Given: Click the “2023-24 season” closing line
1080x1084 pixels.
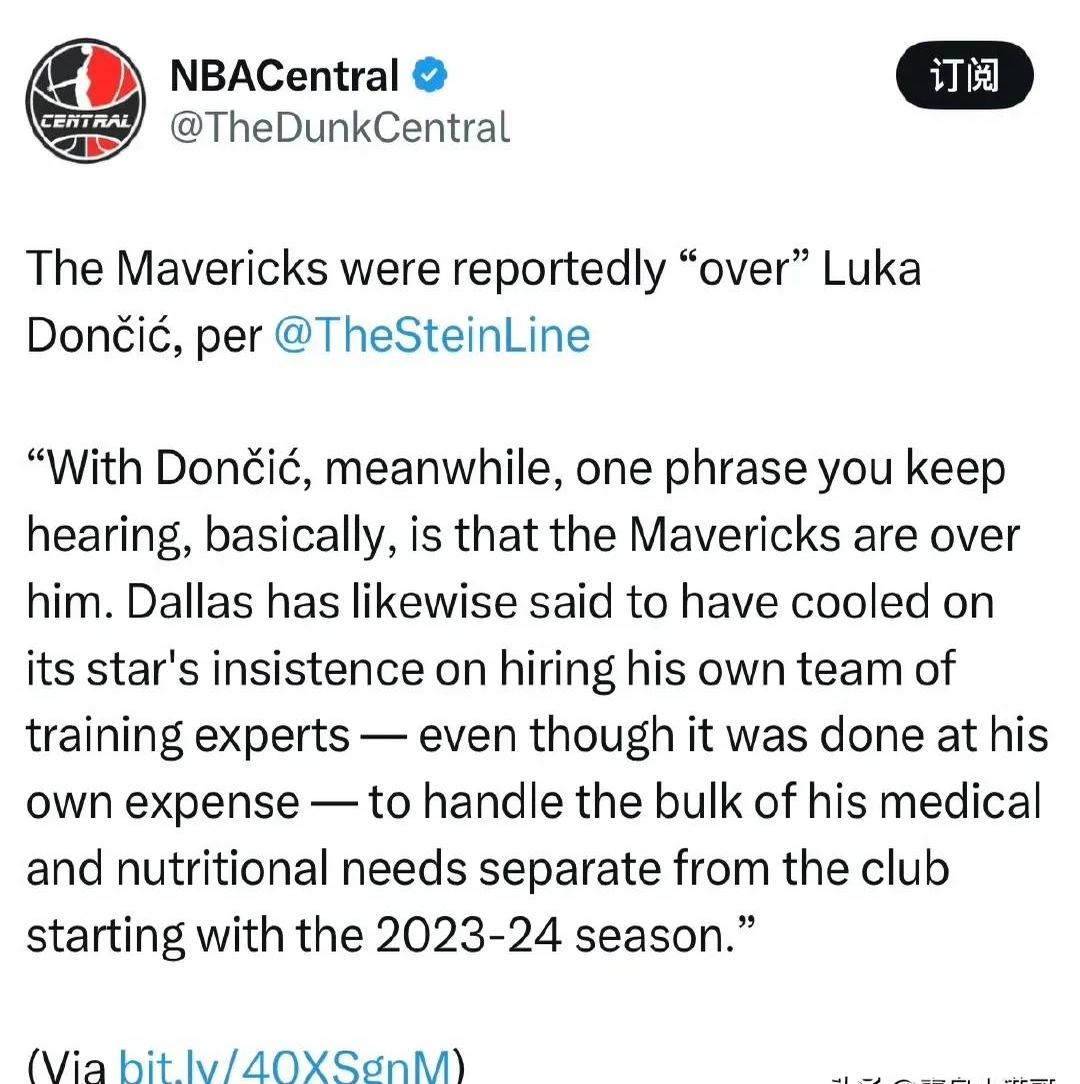Looking at the screenshot, I should [391, 935].
